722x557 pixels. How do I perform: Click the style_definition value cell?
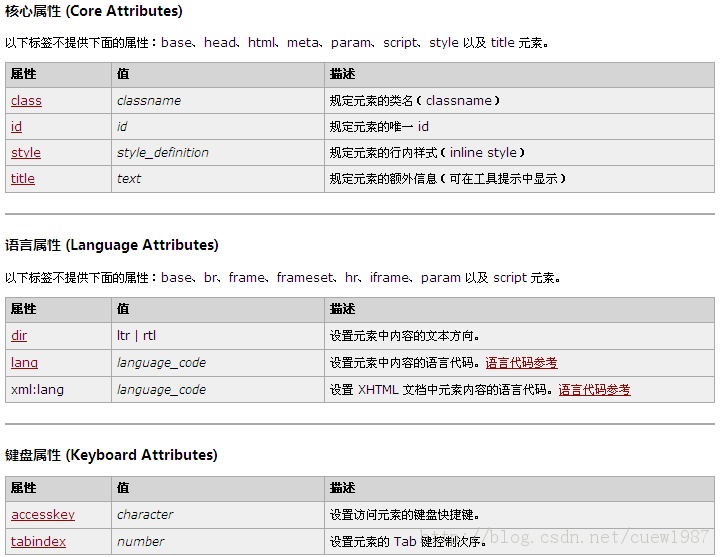218,152
